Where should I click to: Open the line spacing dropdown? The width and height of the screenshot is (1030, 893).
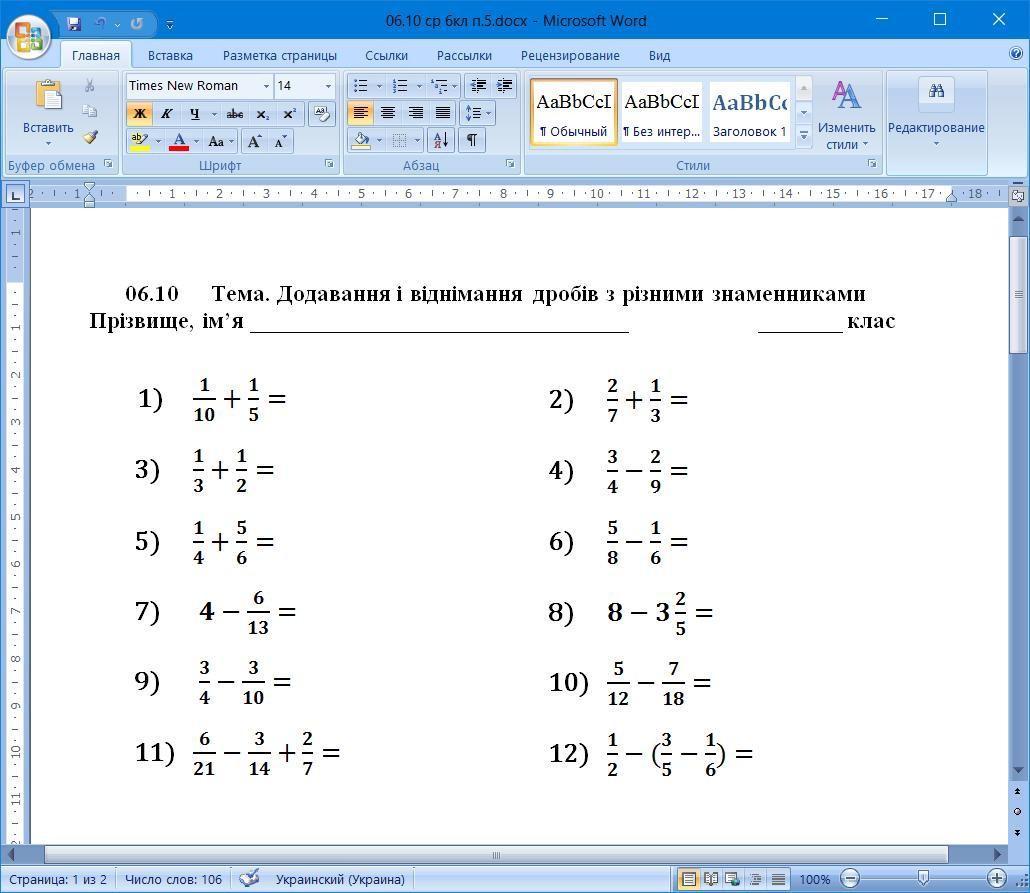(x=478, y=113)
